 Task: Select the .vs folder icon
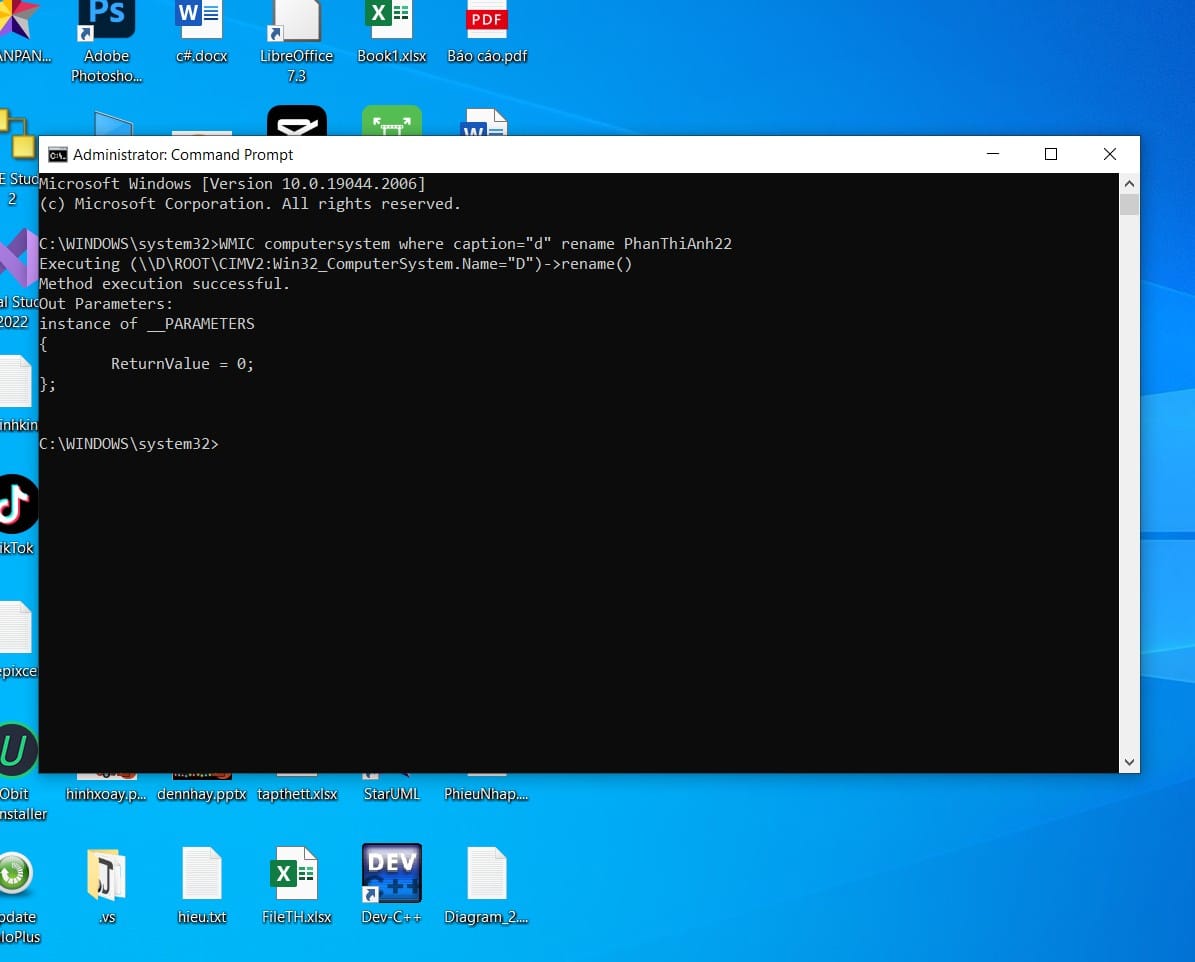pos(106,874)
